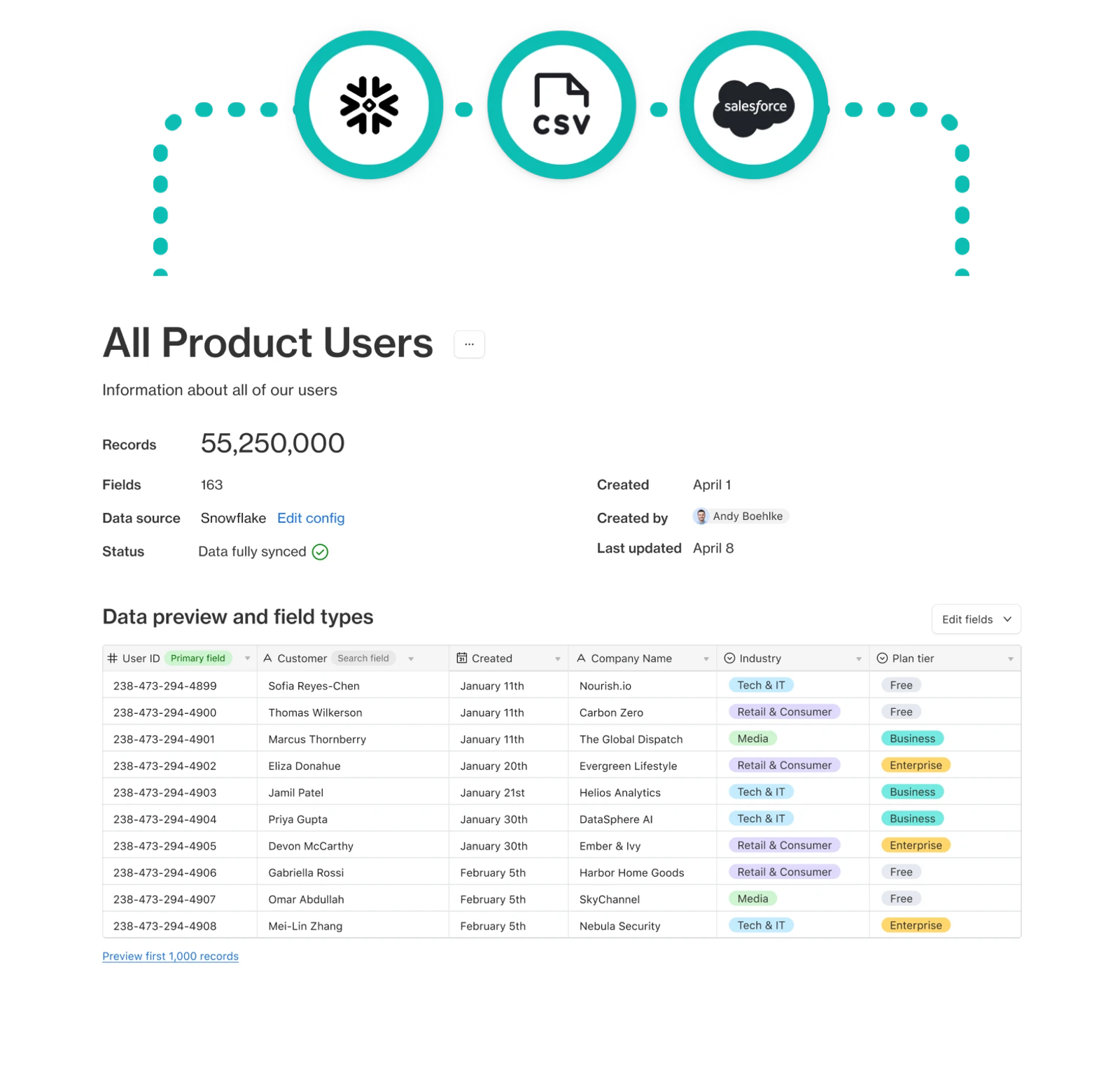Click Tech & IT tag for DataSphere AI
Image resolution: width=1120 pixels, height=1070 pixels.
point(761,819)
